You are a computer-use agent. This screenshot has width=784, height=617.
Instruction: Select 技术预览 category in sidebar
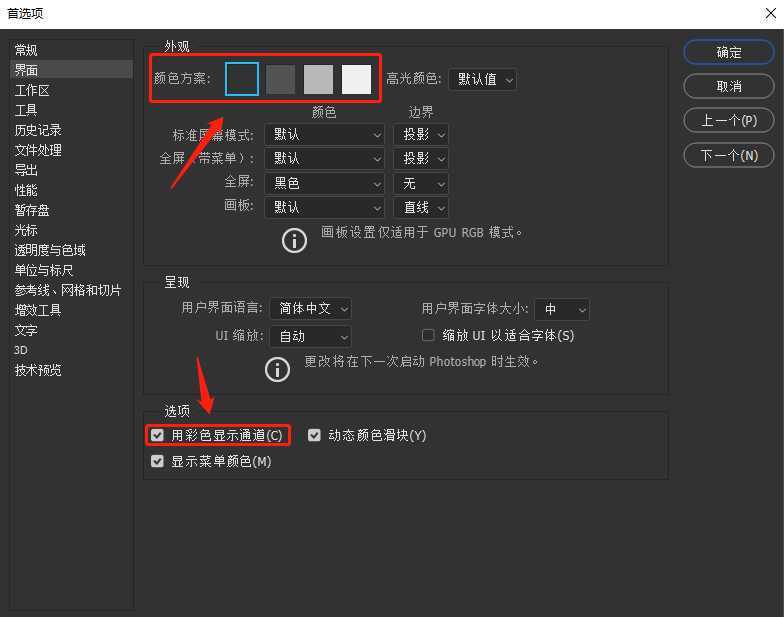click(x=71, y=370)
